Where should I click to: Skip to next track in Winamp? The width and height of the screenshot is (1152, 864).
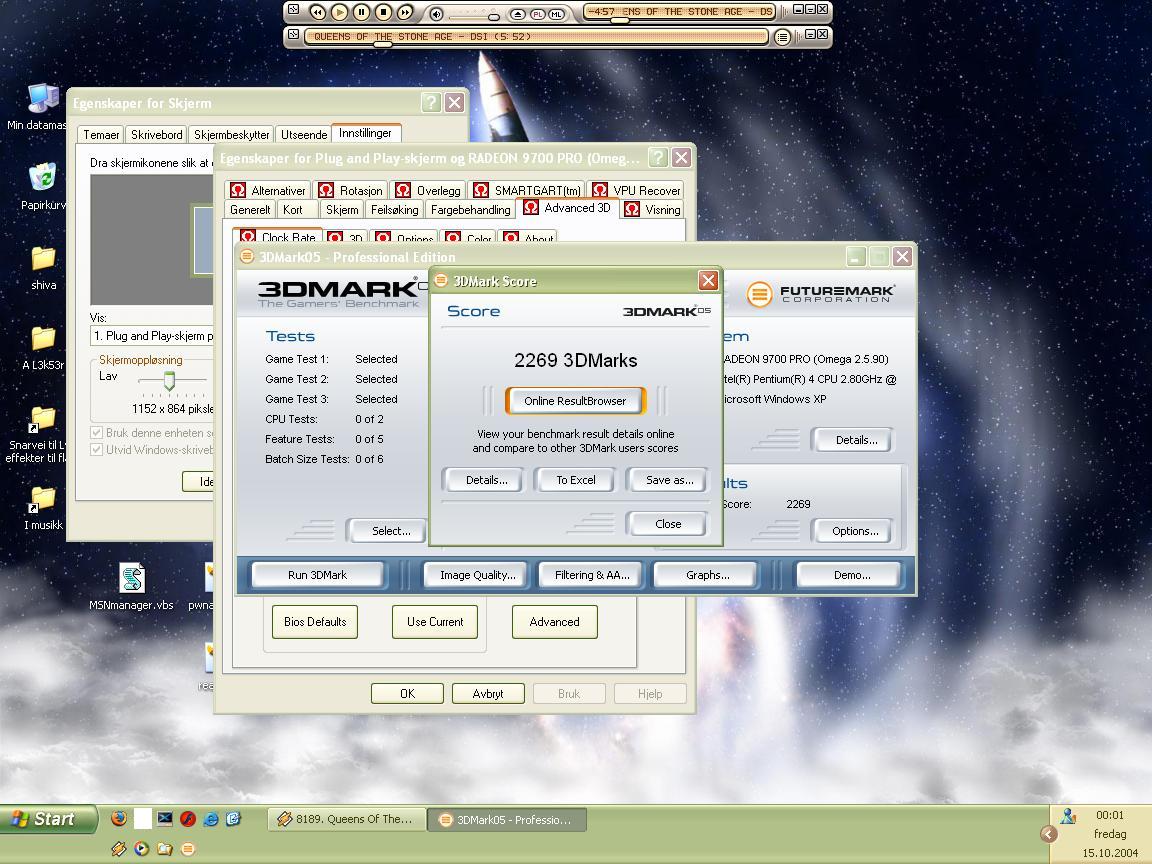coord(405,12)
